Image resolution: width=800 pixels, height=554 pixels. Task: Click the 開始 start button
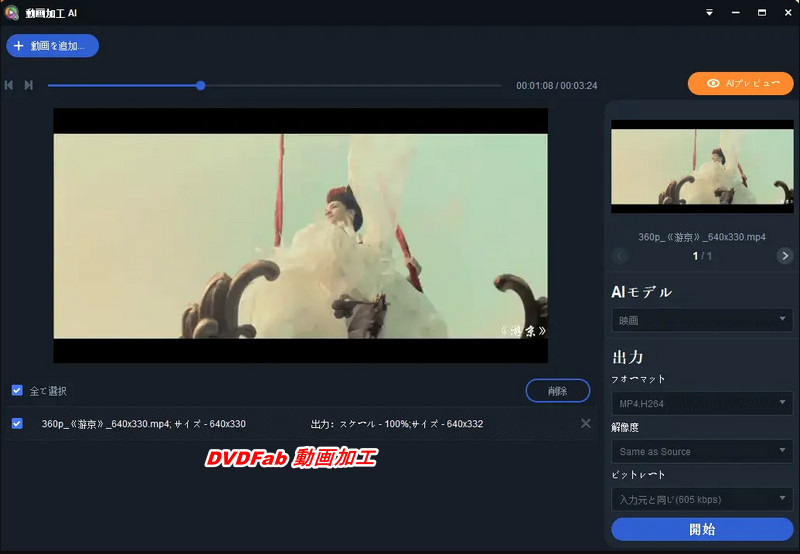[702, 530]
